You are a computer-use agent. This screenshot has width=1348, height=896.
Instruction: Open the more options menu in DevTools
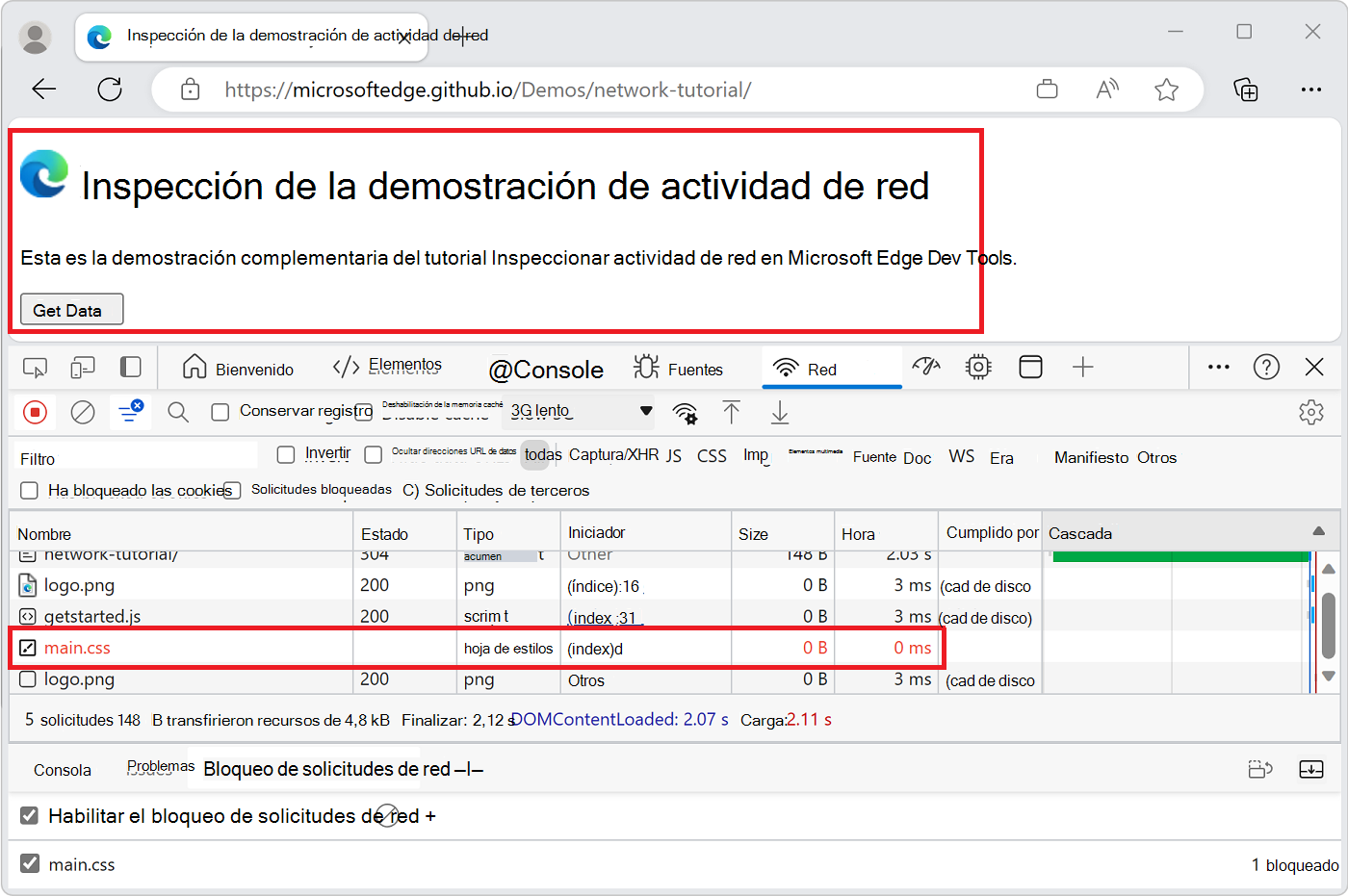(1218, 367)
